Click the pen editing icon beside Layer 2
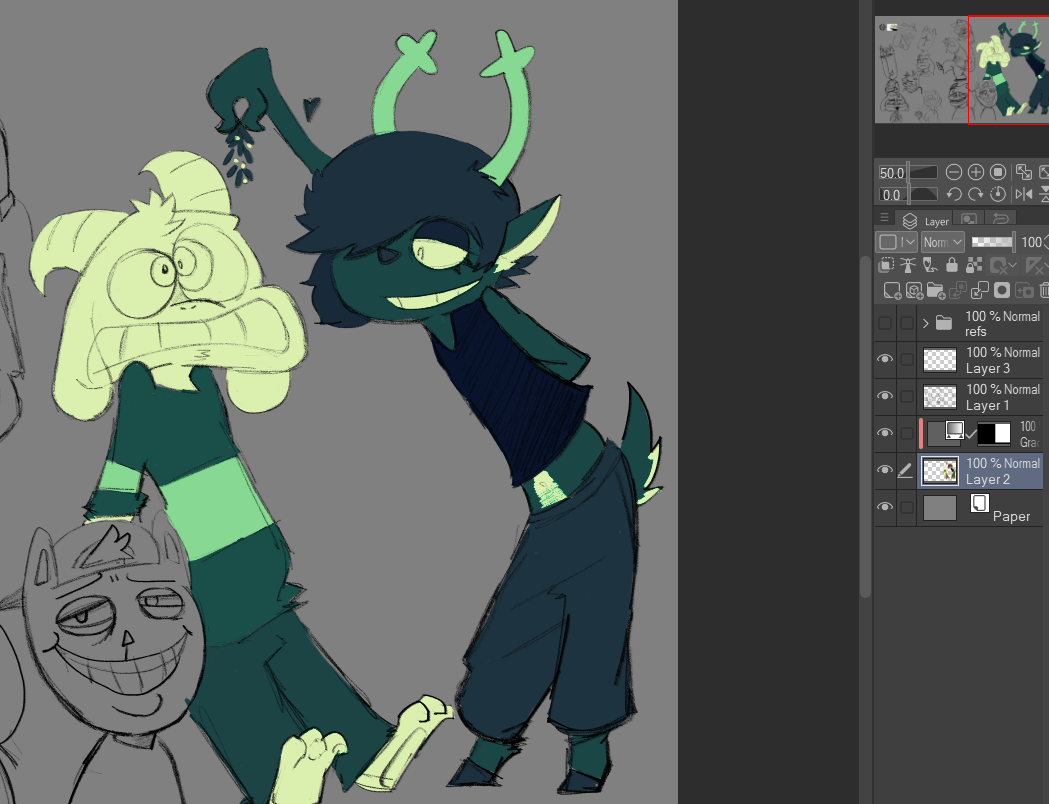Viewport: 1049px width, 804px height. click(x=905, y=471)
